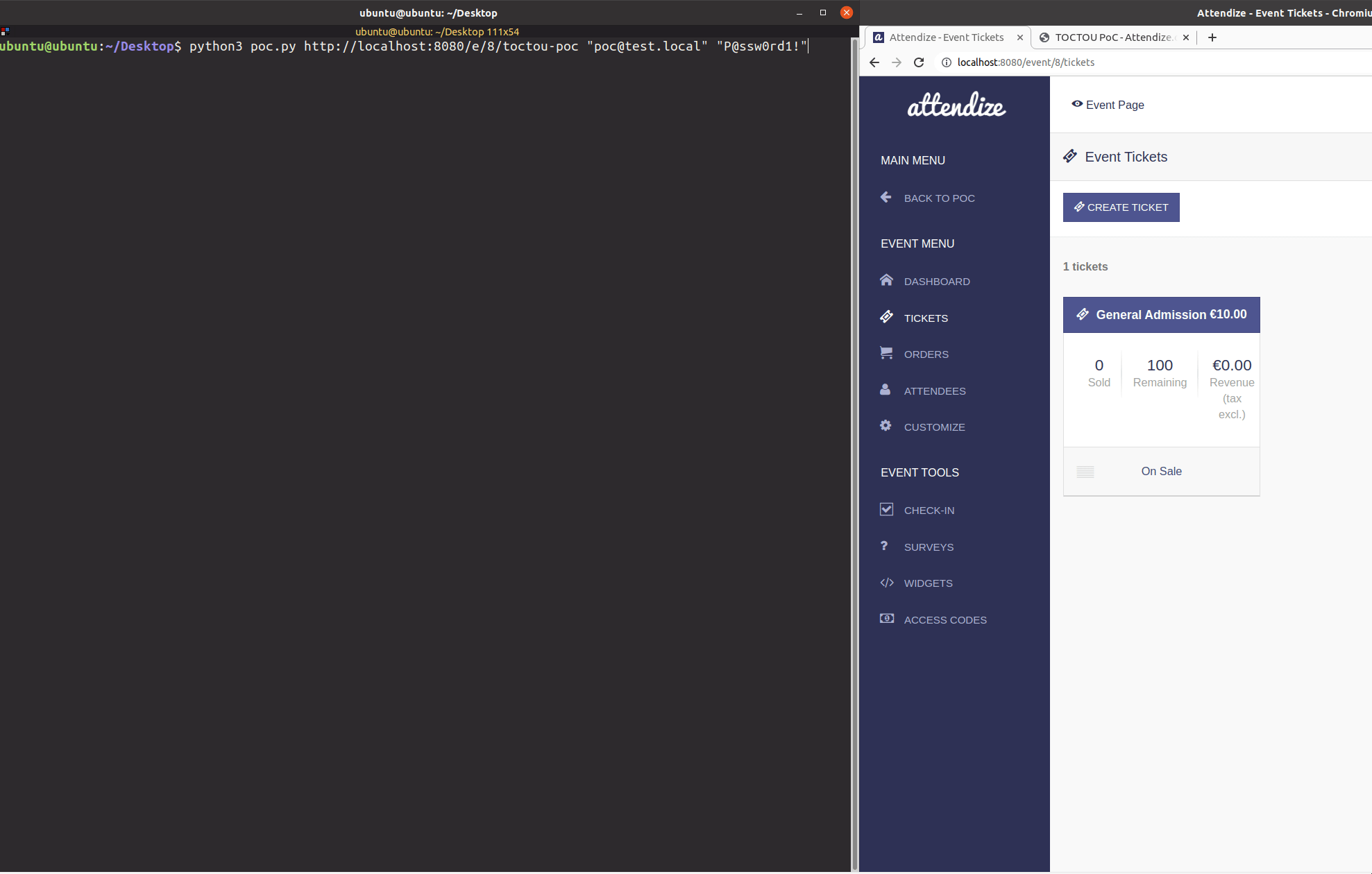Open the Customize gear icon
This screenshot has width=1372, height=874.
tap(886, 426)
